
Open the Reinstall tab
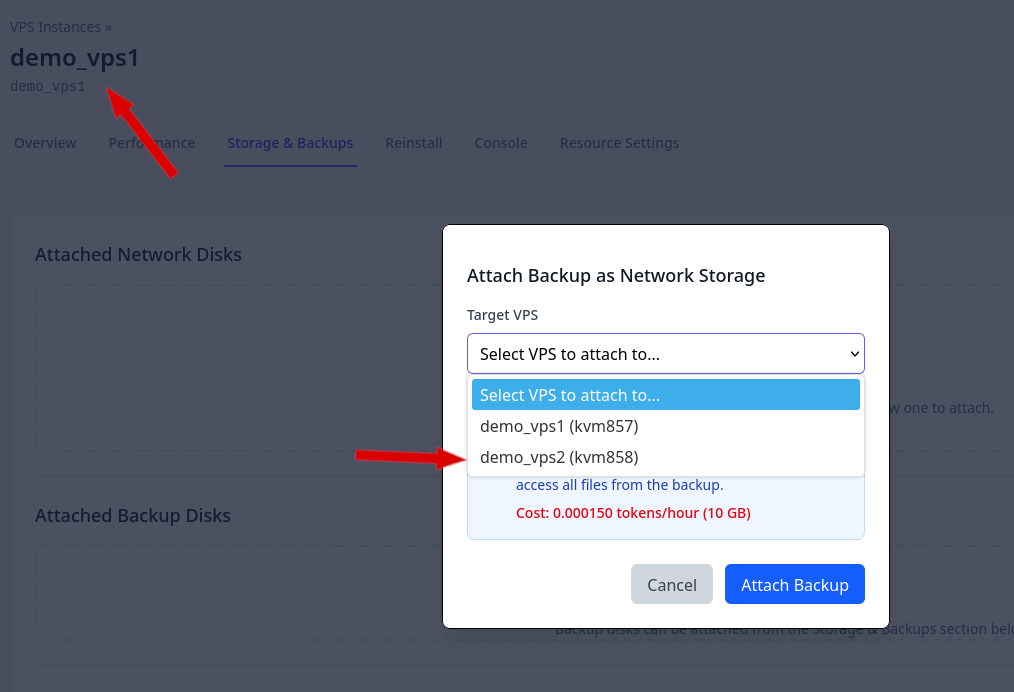tap(413, 143)
